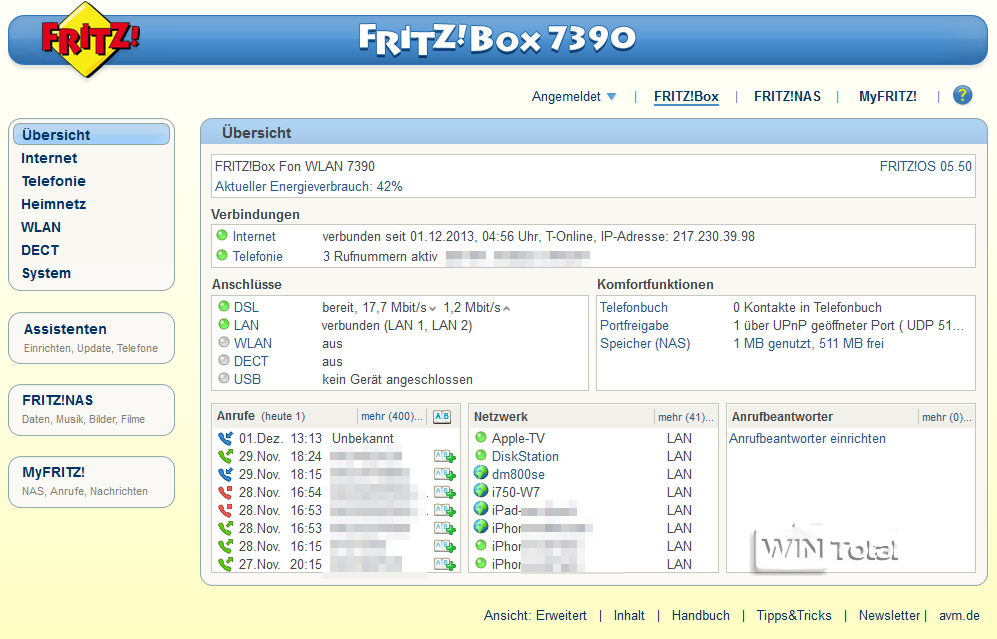
Task: Click green status indicator next to LAN
Action: click(223, 324)
